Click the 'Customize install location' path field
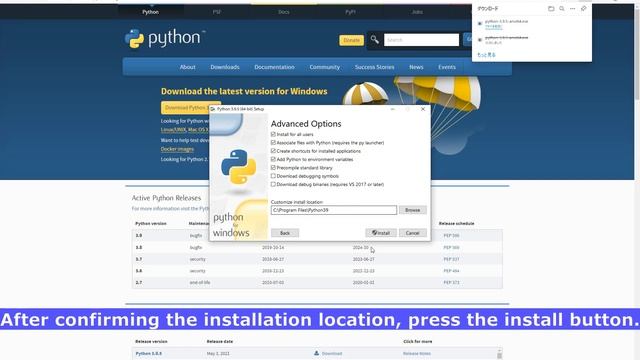Screen dimensions: 640x360 pyautogui.click(x=333, y=210)
